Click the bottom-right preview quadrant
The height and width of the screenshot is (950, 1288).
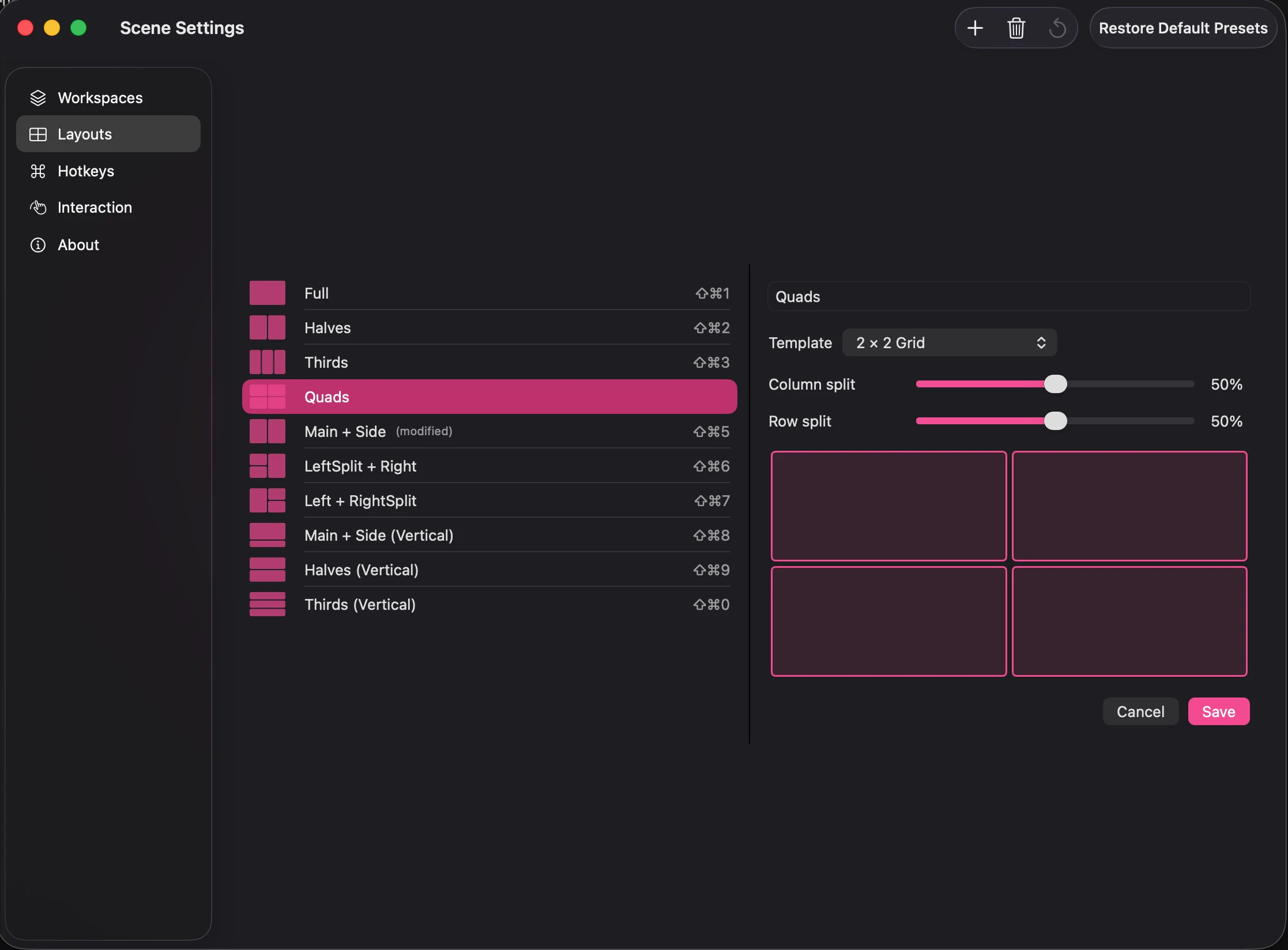(1129, 621)
